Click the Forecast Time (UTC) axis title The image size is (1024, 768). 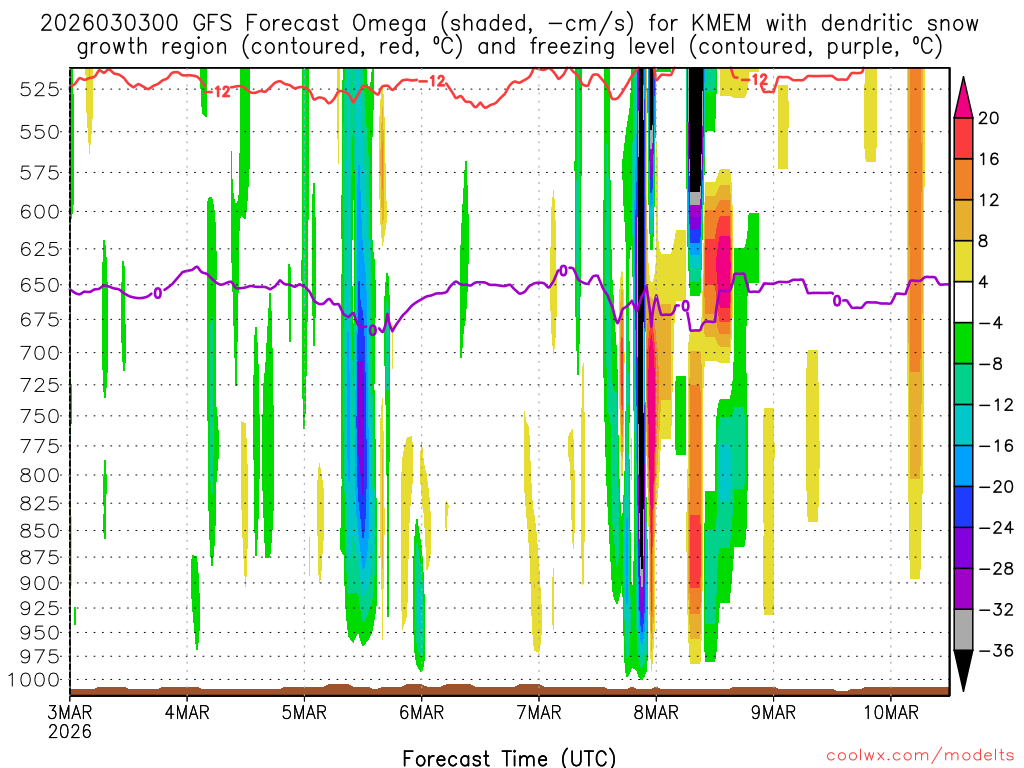pyautogui.click(x=509, y=758)
